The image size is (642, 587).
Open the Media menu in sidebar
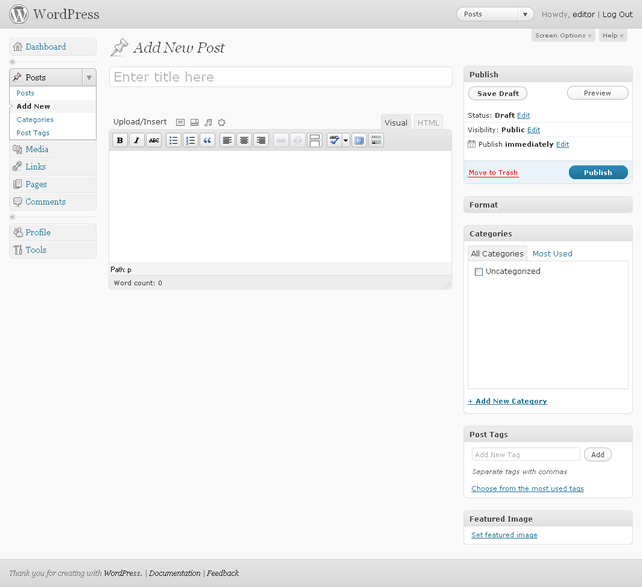tap(53, 149)
